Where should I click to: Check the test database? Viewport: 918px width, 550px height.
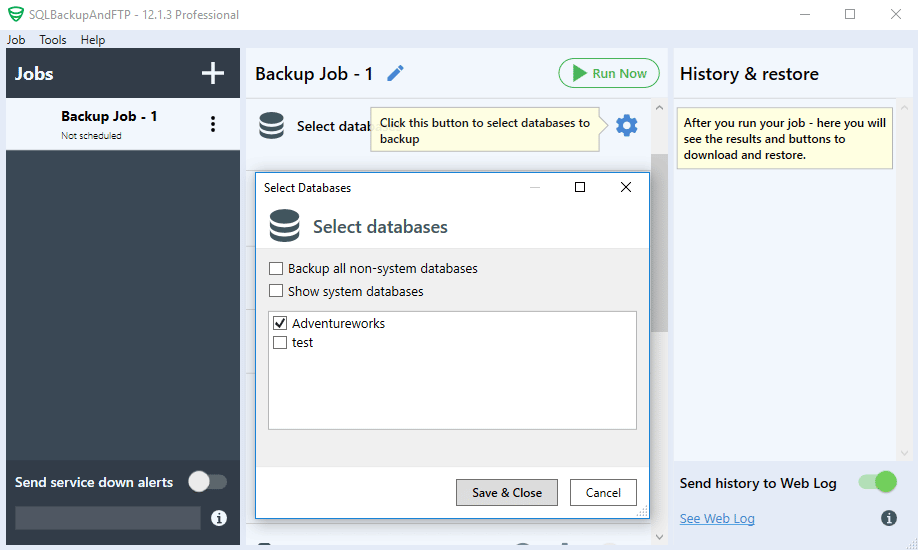pyautogui.click(x=280, y=342)
